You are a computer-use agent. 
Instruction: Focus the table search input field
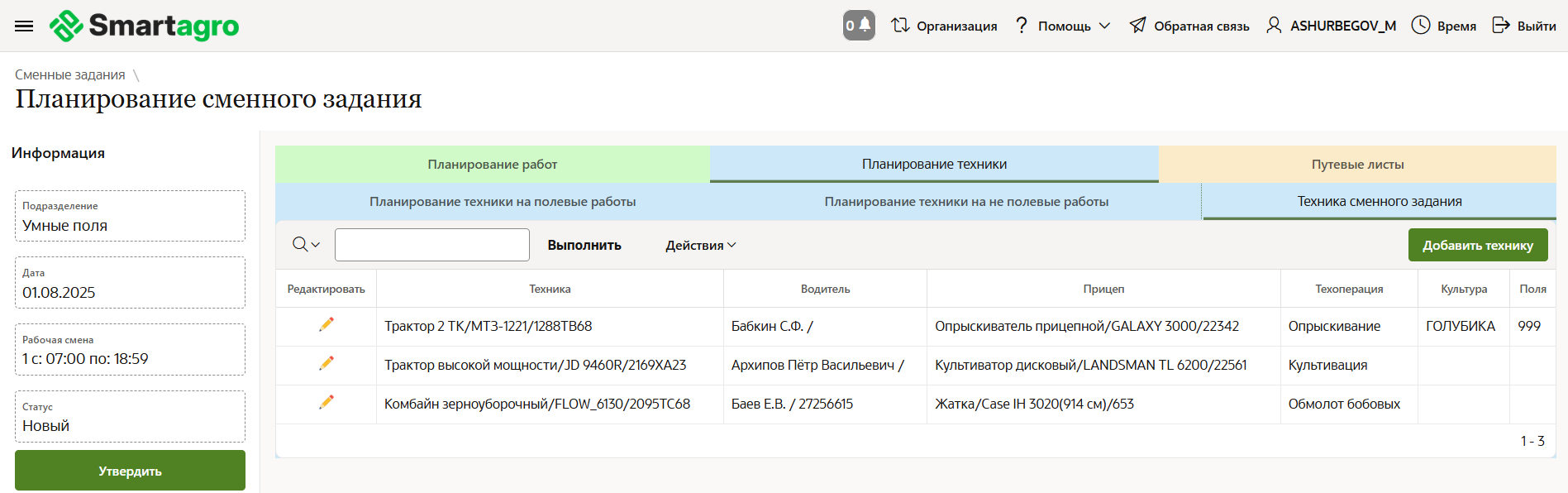click(431, 245)
